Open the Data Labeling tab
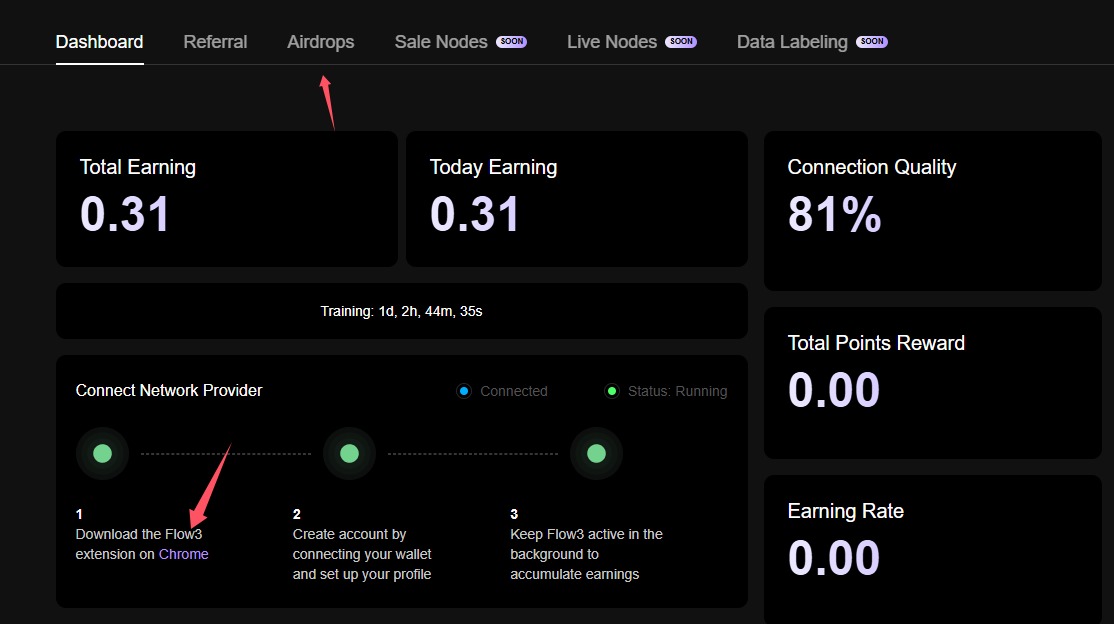 pyautogui.click(x=792, y=42)
